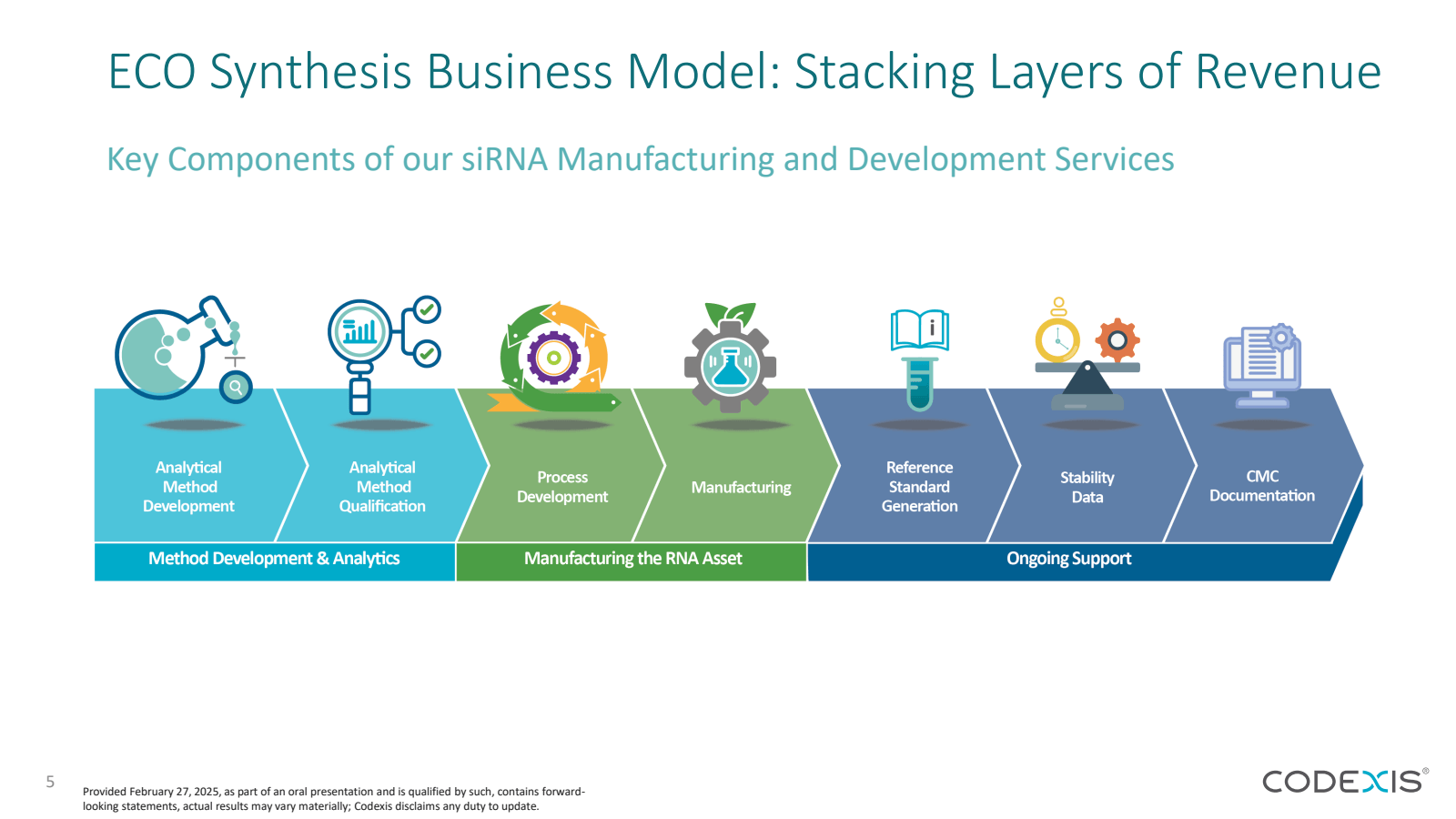Viewport: 1456px width, 819px height.
Task: Select the Process Development label
Action: 562,487
